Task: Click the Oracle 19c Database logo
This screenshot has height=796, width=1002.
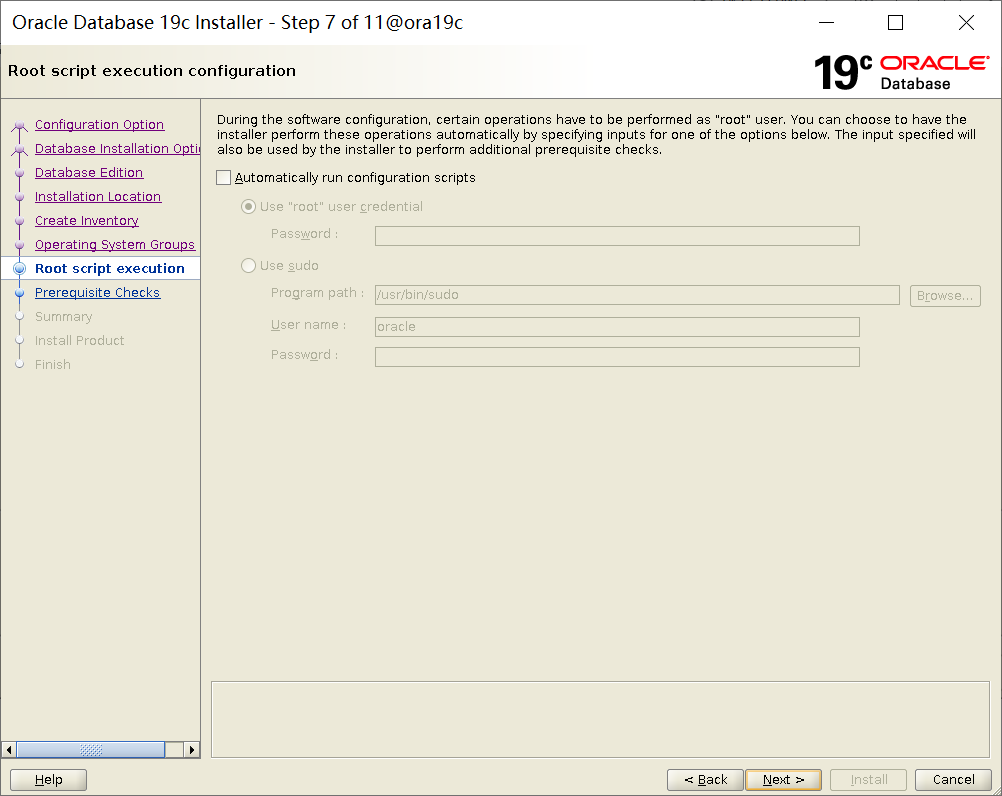Action: (x=901, y=72)
